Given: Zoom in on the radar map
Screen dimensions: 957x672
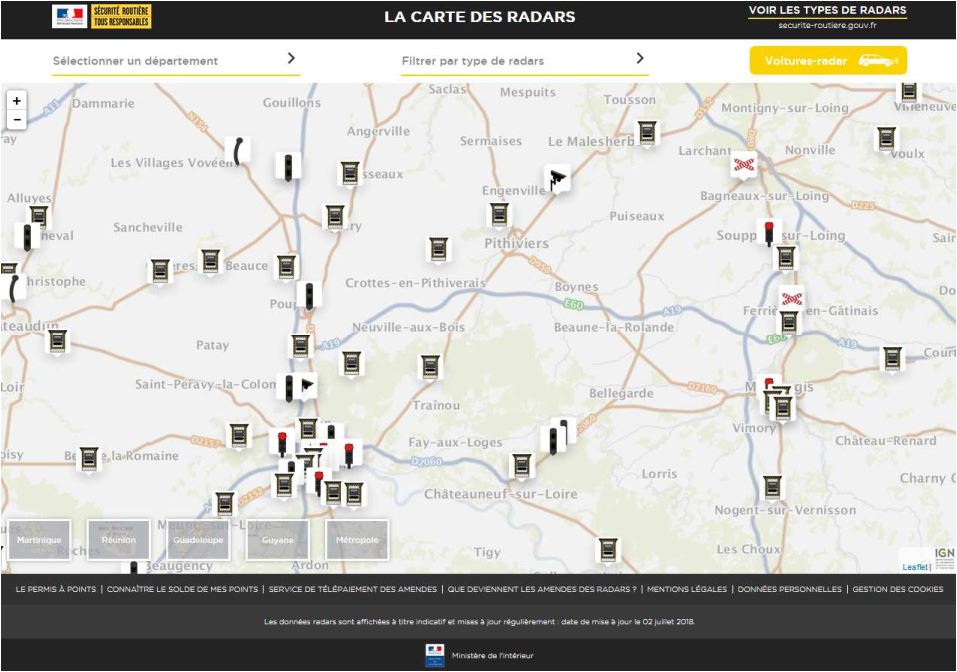Looking at the screenshot, I should pos(16,101).
